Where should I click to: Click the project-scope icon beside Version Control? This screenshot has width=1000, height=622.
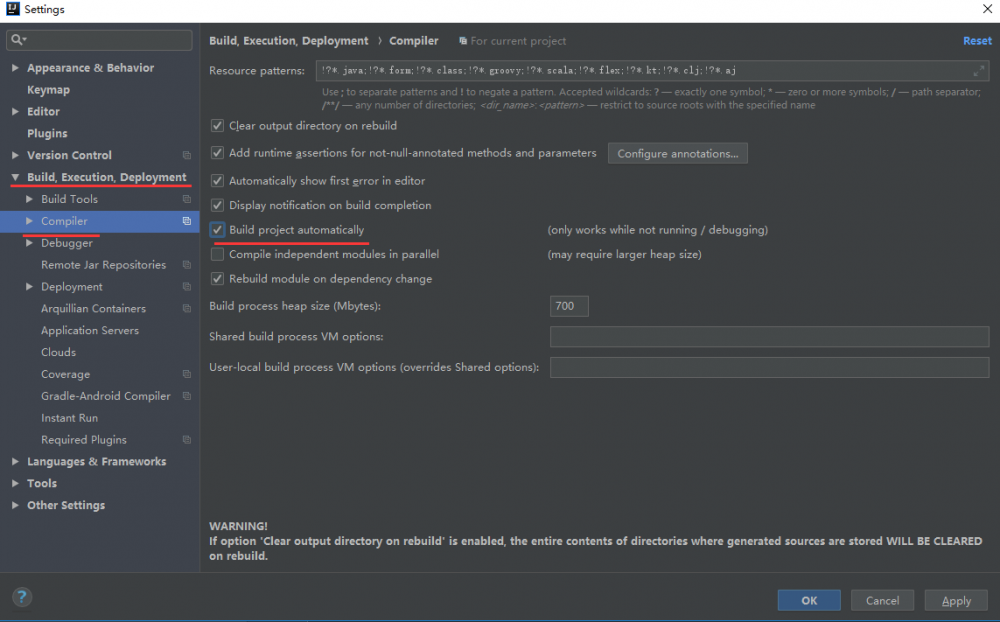tap(186, 155)
